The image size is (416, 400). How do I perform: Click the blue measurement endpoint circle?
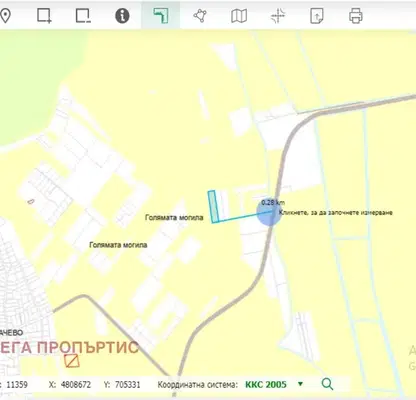pyautogui.click(x=269, y=212)
